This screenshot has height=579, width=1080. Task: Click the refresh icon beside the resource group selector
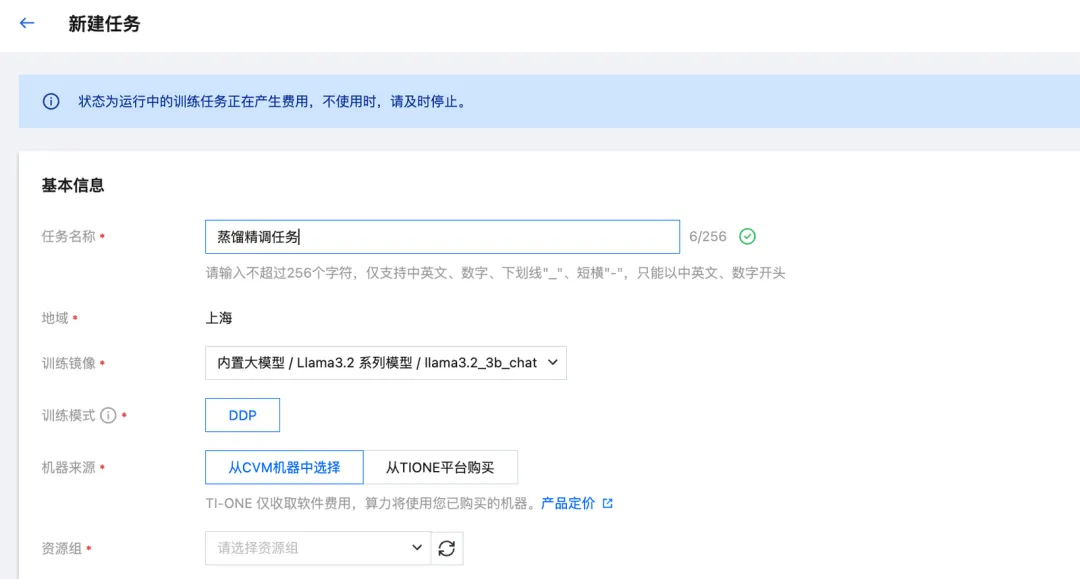[447, 548]
